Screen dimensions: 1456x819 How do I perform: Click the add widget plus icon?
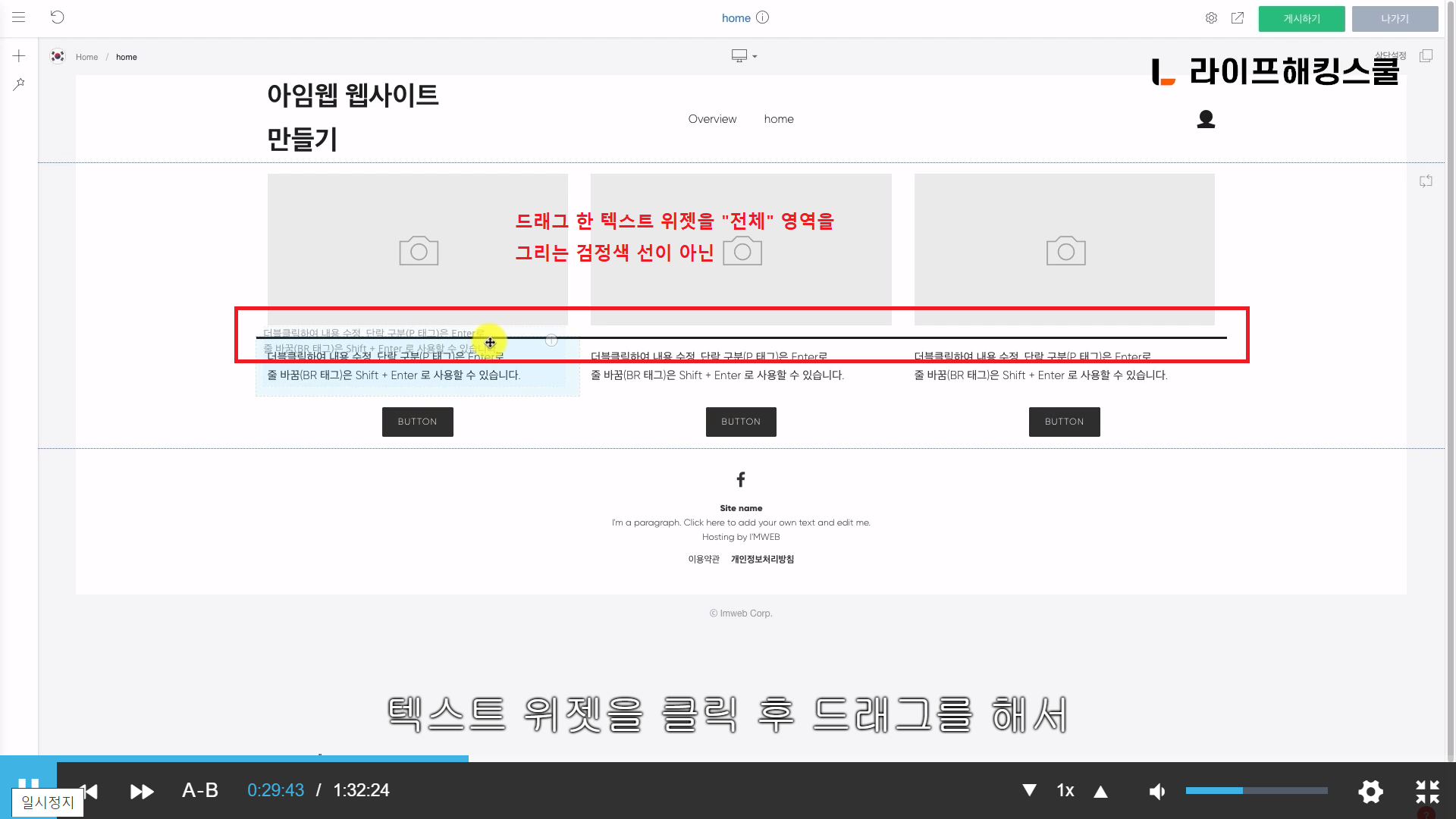pos(19,56)
